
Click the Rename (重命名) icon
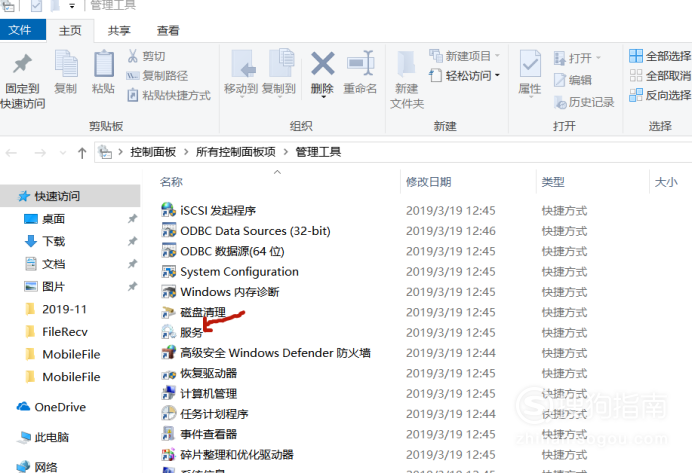(x=361, y=64)
